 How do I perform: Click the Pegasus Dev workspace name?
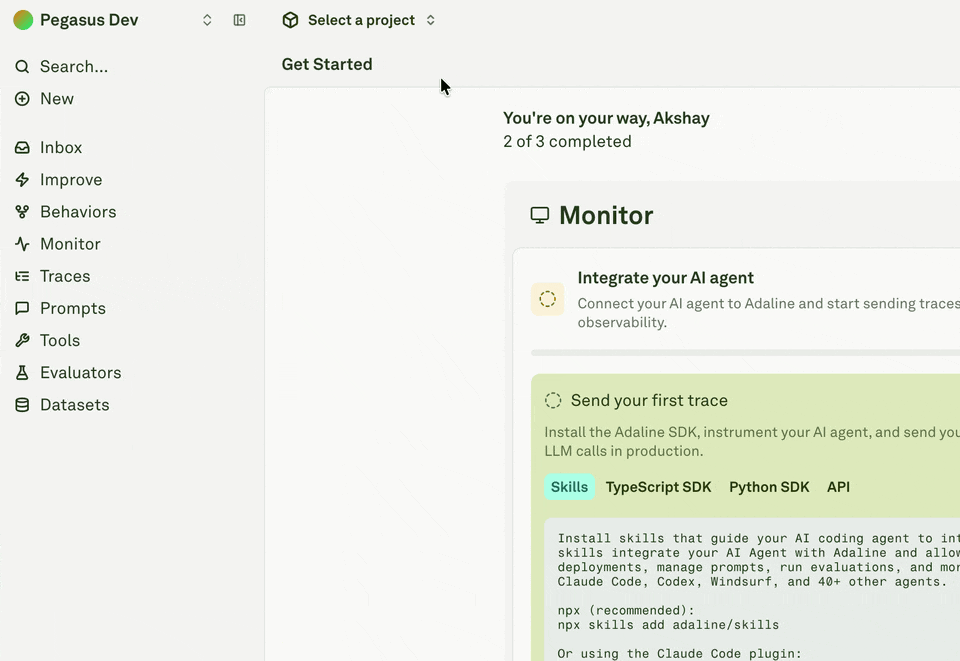click(89, 20)
